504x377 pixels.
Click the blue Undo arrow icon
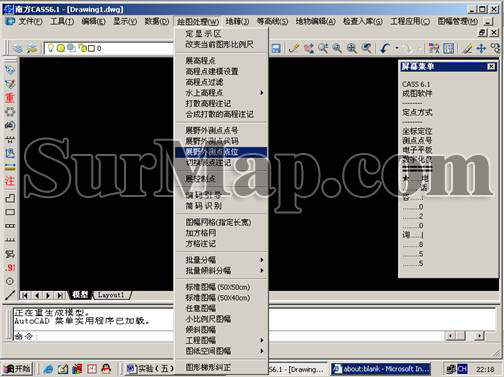click(385, 49)
